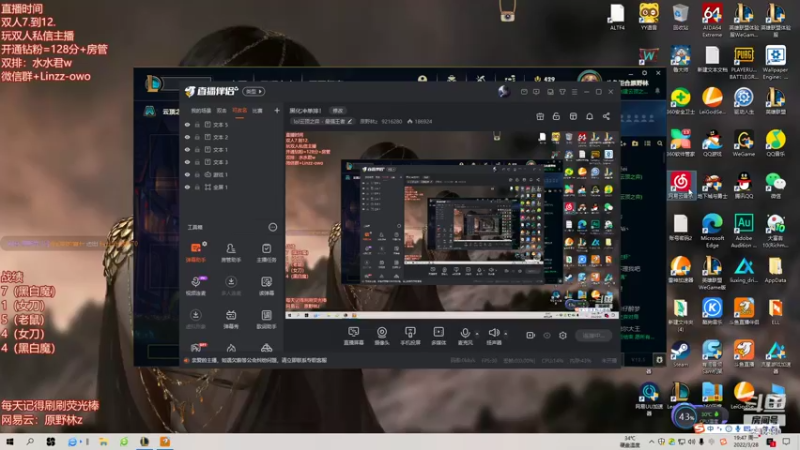Click the 43% performance widget
The image size is (800, 450).
tap(686, 417)
